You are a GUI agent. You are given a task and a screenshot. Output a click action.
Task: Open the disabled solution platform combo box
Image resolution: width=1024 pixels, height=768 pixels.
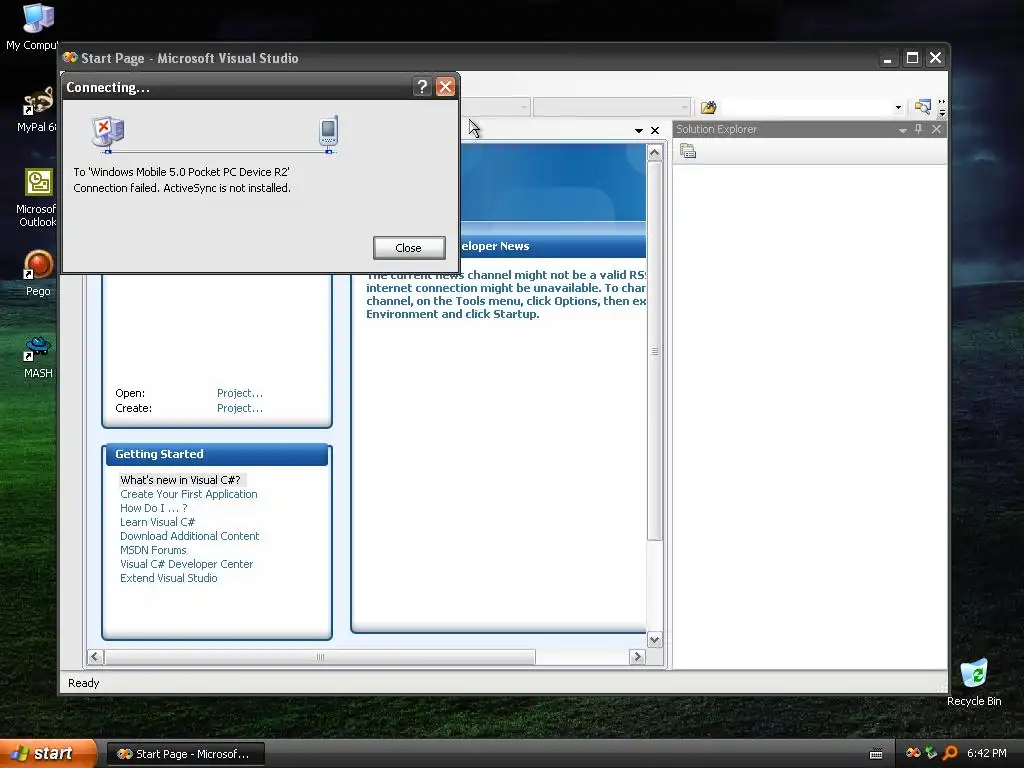pos(612,107)
